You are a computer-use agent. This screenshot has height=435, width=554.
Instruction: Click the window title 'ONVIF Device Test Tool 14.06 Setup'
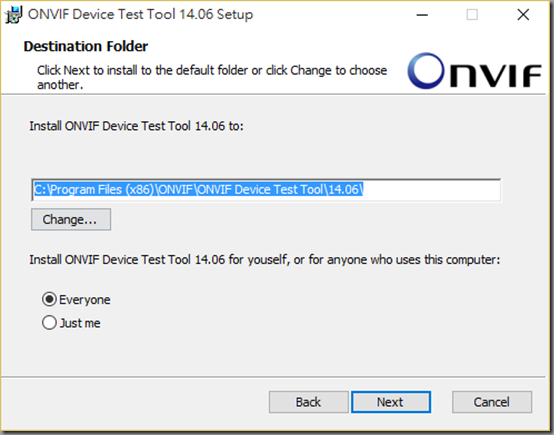pos(141,14)
